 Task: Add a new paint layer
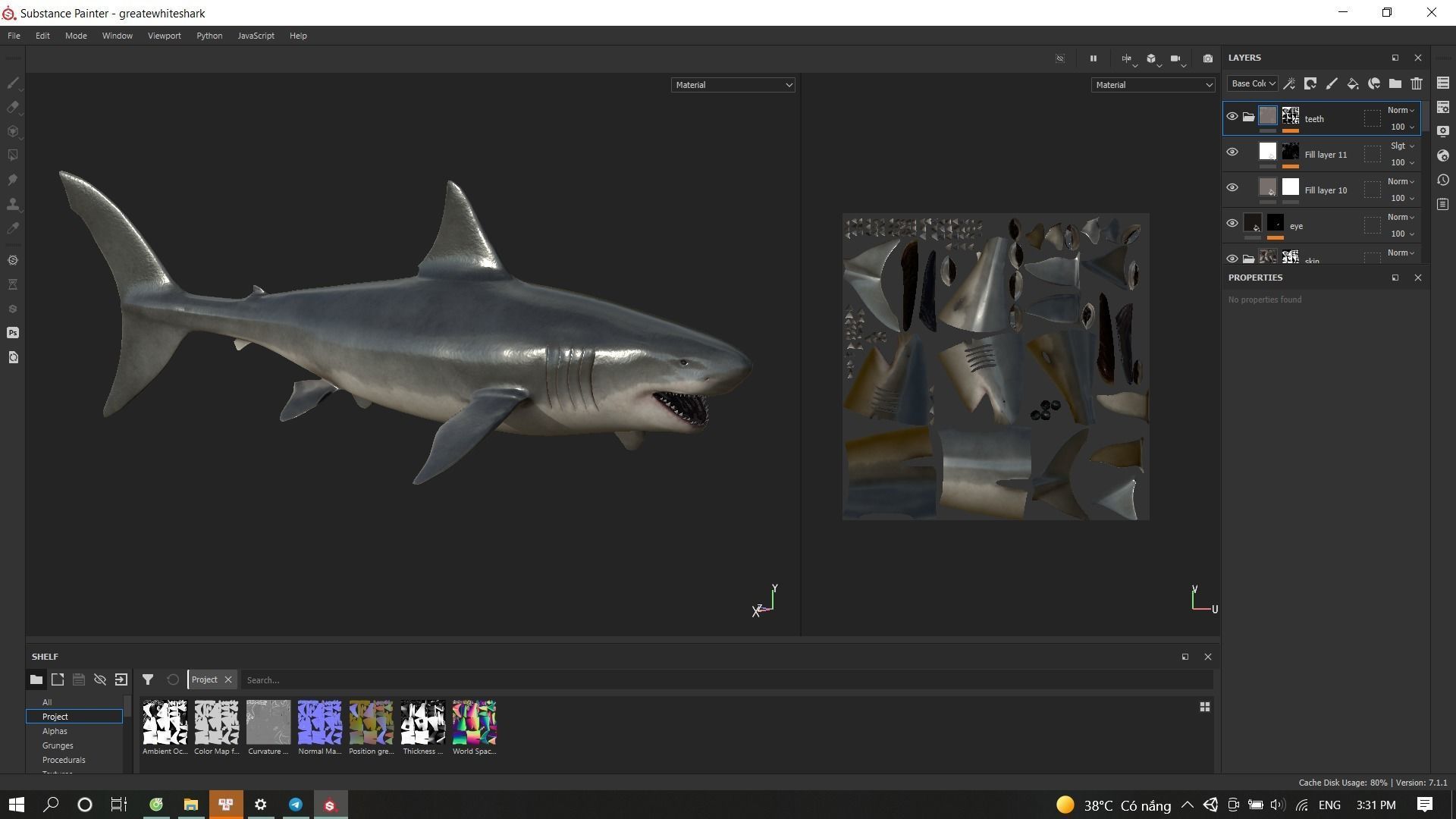1332,83
